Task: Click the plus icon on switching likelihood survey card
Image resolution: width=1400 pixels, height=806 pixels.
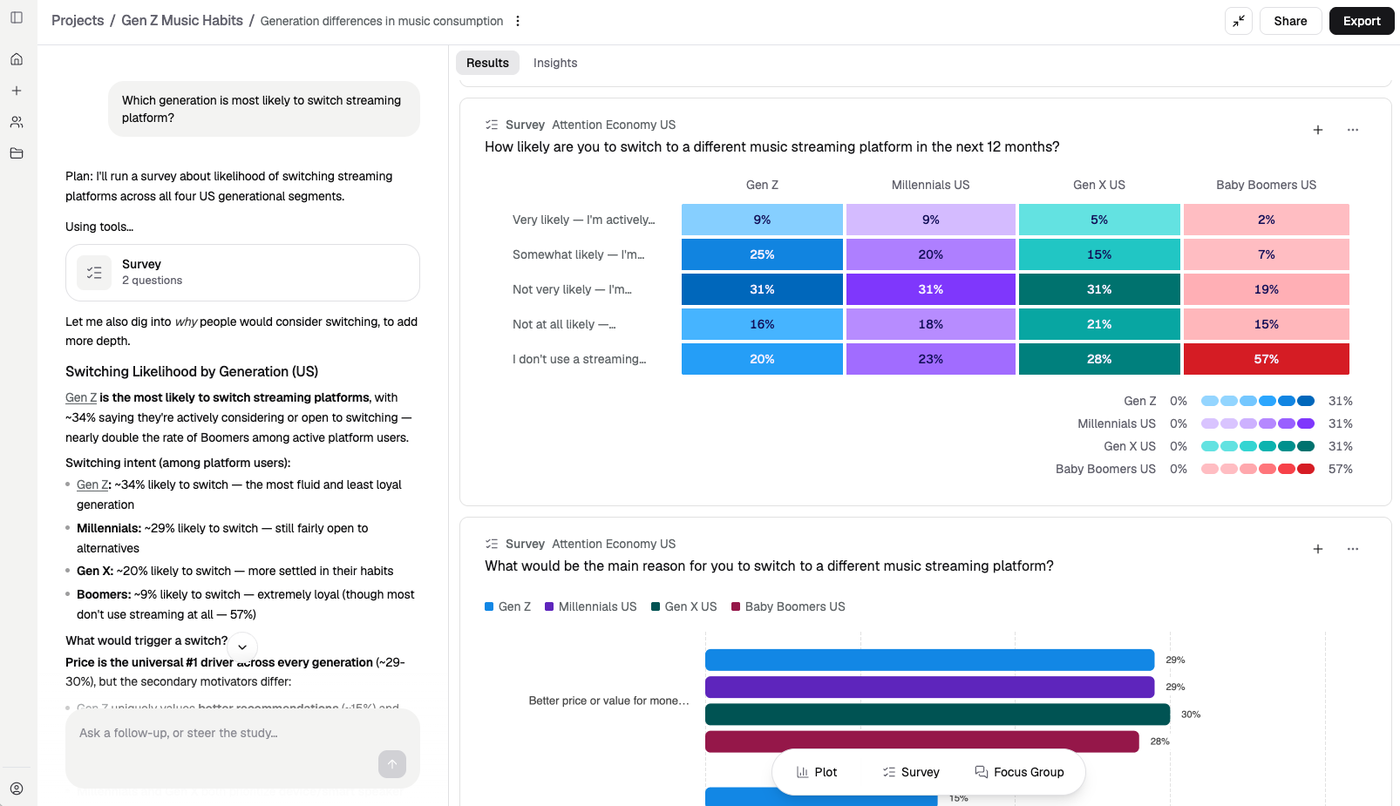Action: click(x=1318, y=130)
